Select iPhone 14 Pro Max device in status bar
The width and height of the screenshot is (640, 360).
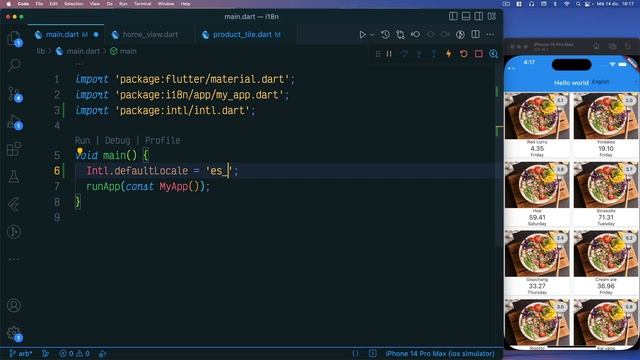pyautogui.click(x=440, y=353)
